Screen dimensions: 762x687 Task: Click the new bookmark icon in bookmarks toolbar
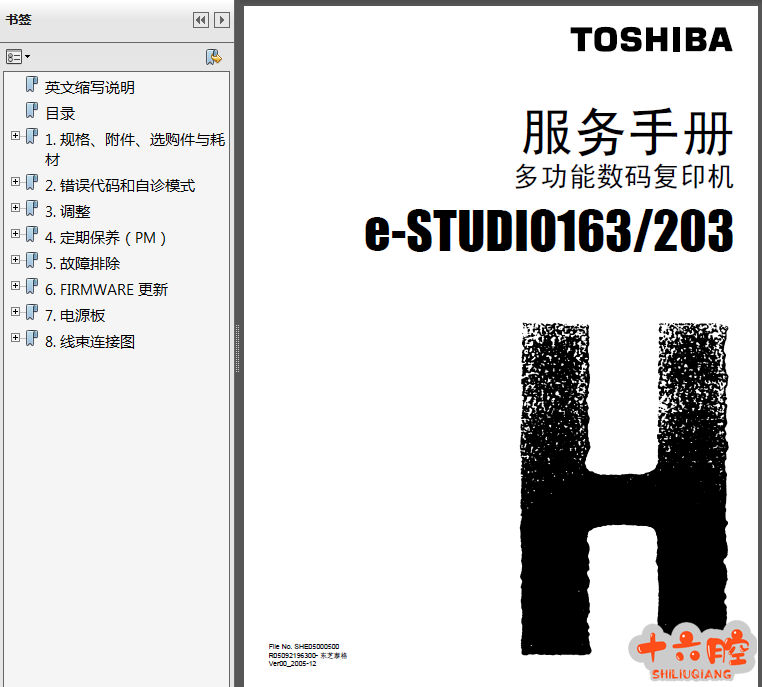click(213, 57)
